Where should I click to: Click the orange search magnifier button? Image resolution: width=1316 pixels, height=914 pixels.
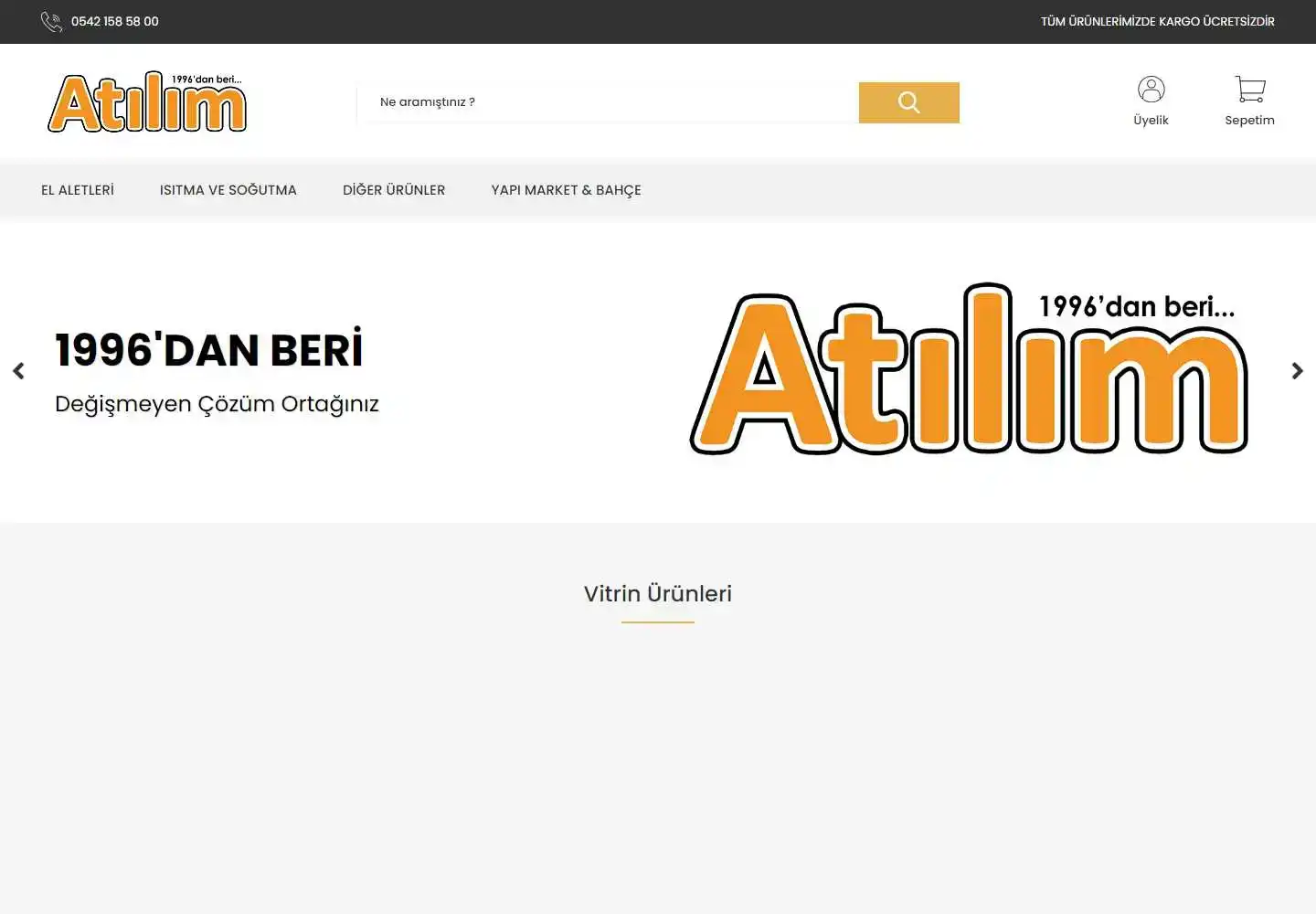(x=909, y=102)
